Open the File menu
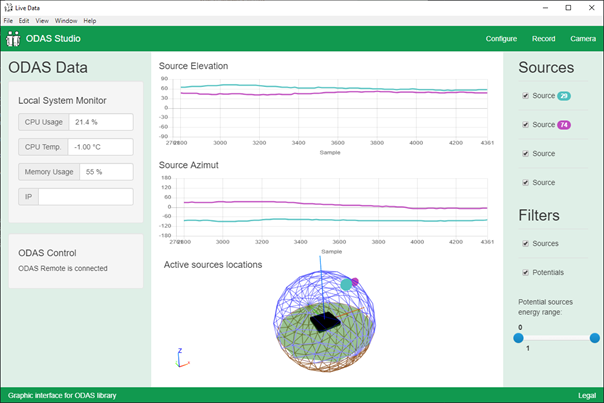Viewport: 604px width, 403px height. tap(8, 21)
